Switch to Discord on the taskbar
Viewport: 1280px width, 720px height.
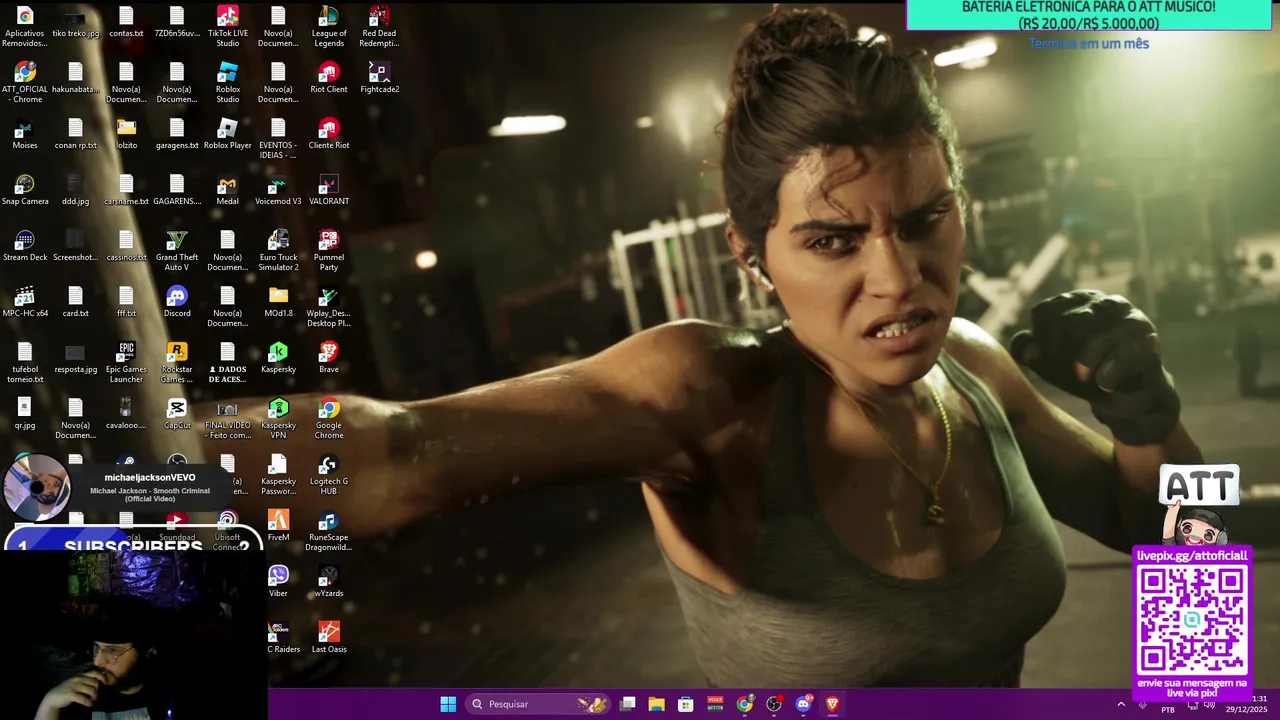click(803, 704)
